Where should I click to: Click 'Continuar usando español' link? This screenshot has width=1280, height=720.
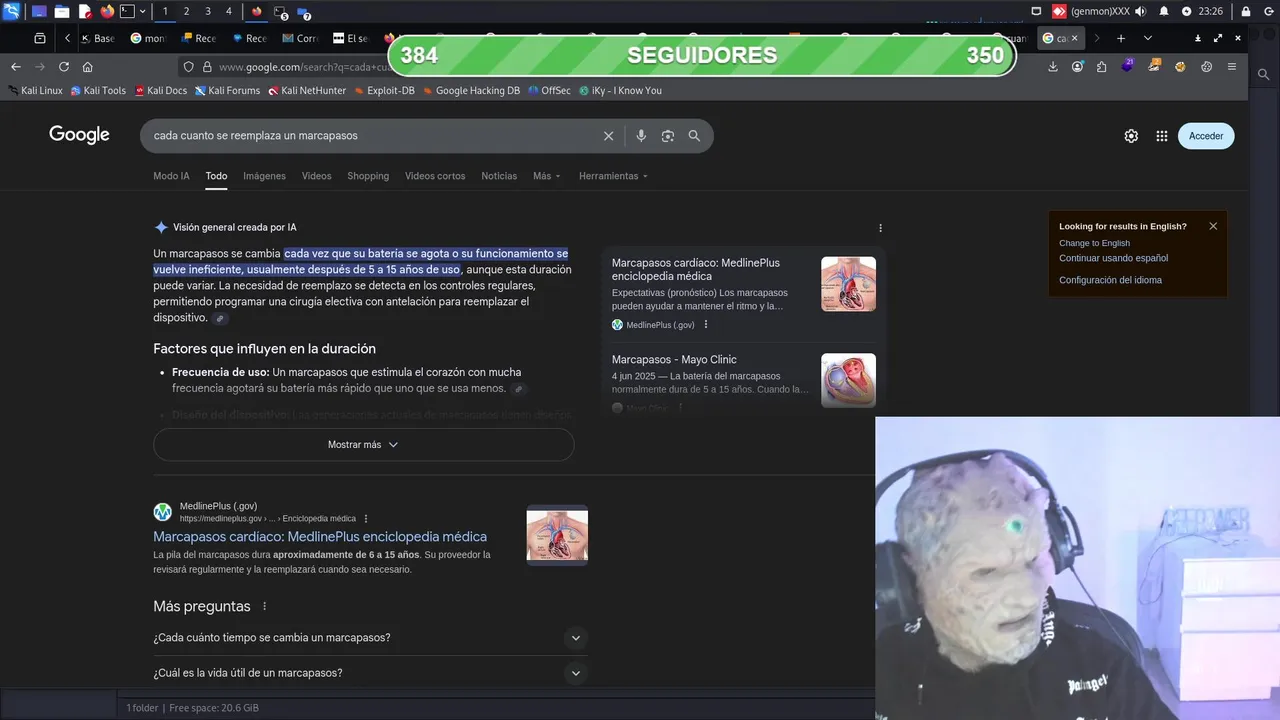1113,258
